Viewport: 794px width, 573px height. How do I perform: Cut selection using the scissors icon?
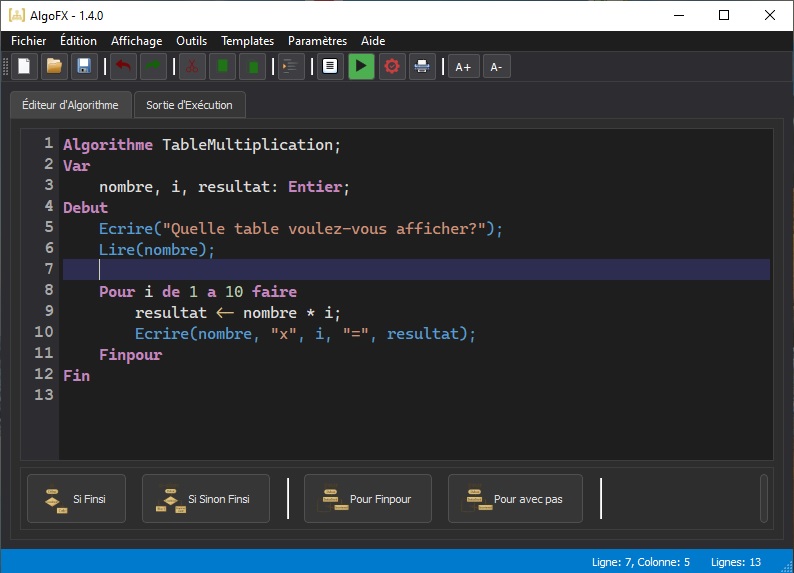tap(192, 66)
